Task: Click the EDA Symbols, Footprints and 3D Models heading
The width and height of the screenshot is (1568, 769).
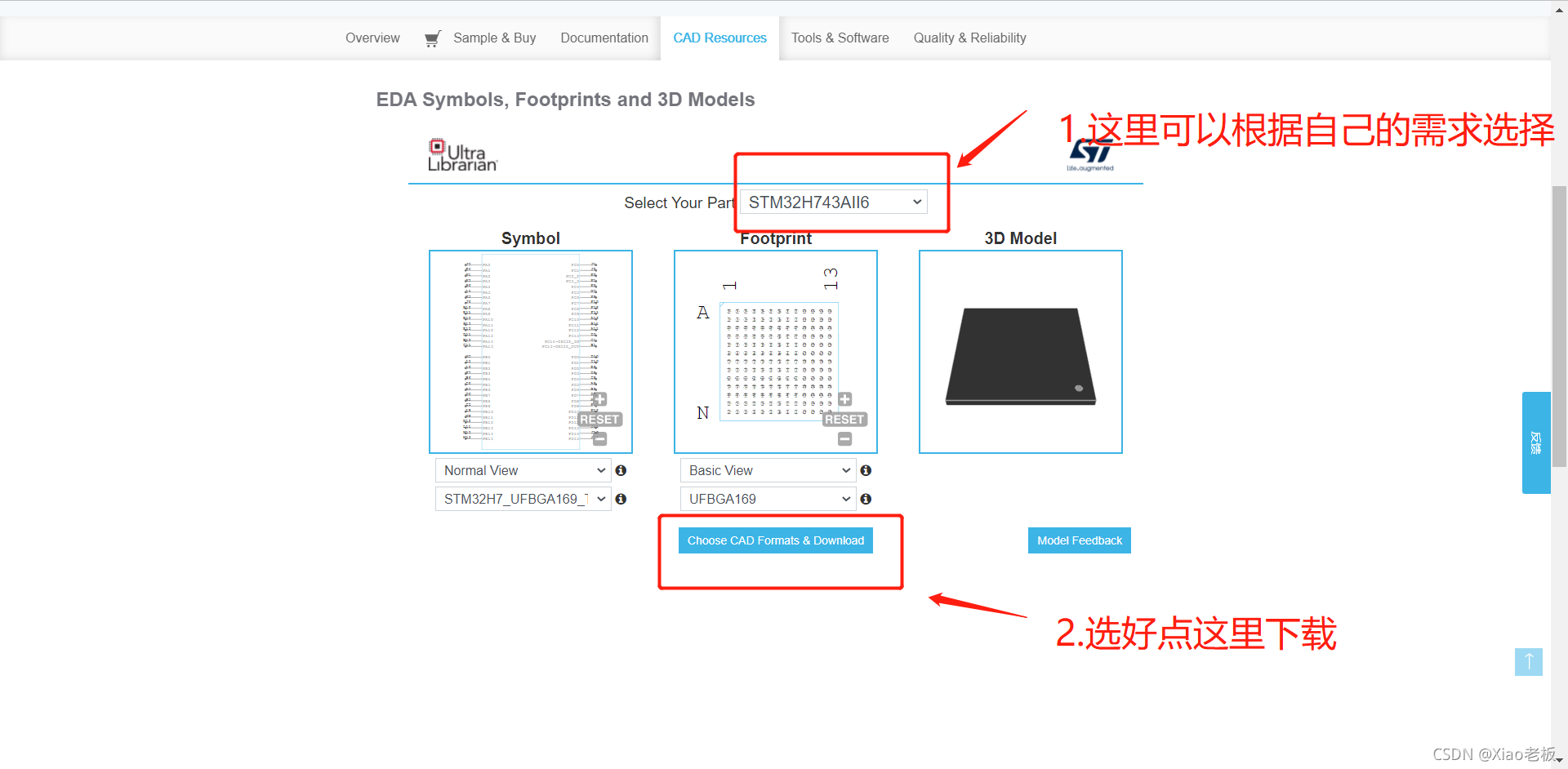Action: [565, 100]
